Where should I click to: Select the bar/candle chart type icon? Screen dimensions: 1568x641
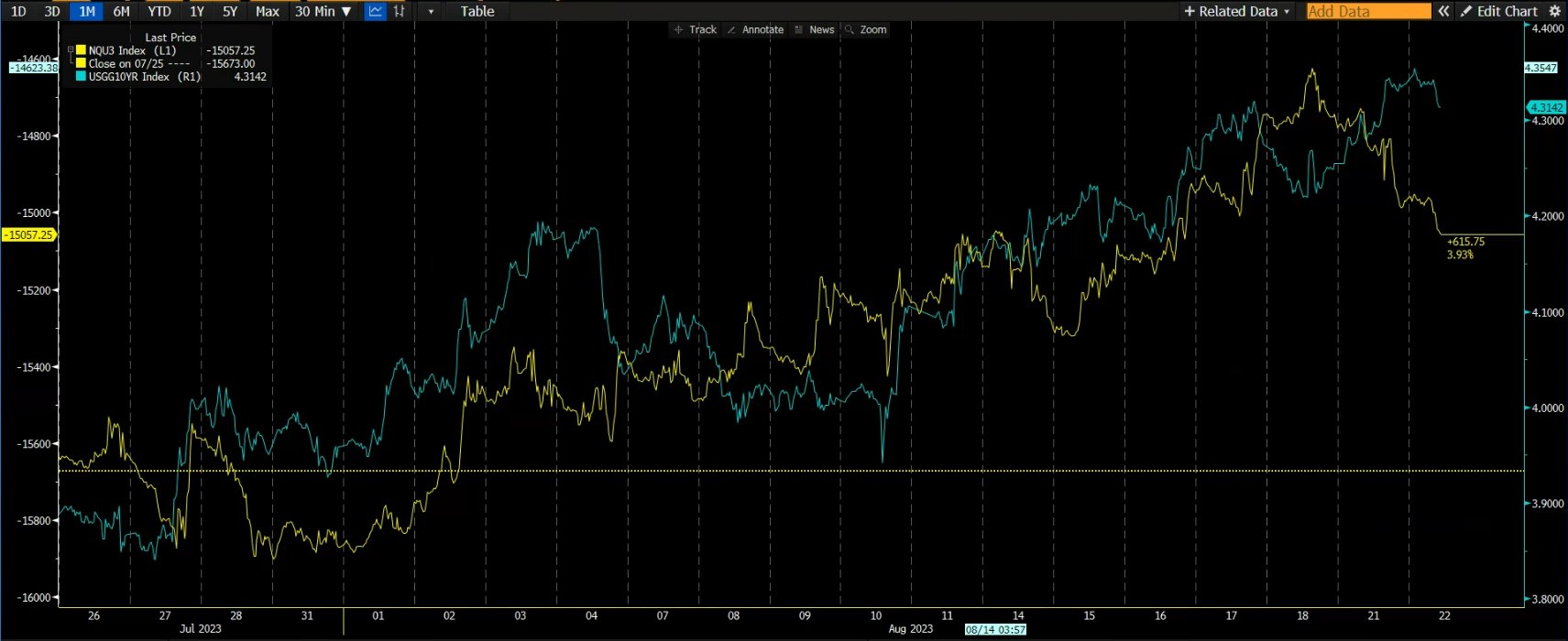(399, 11)
